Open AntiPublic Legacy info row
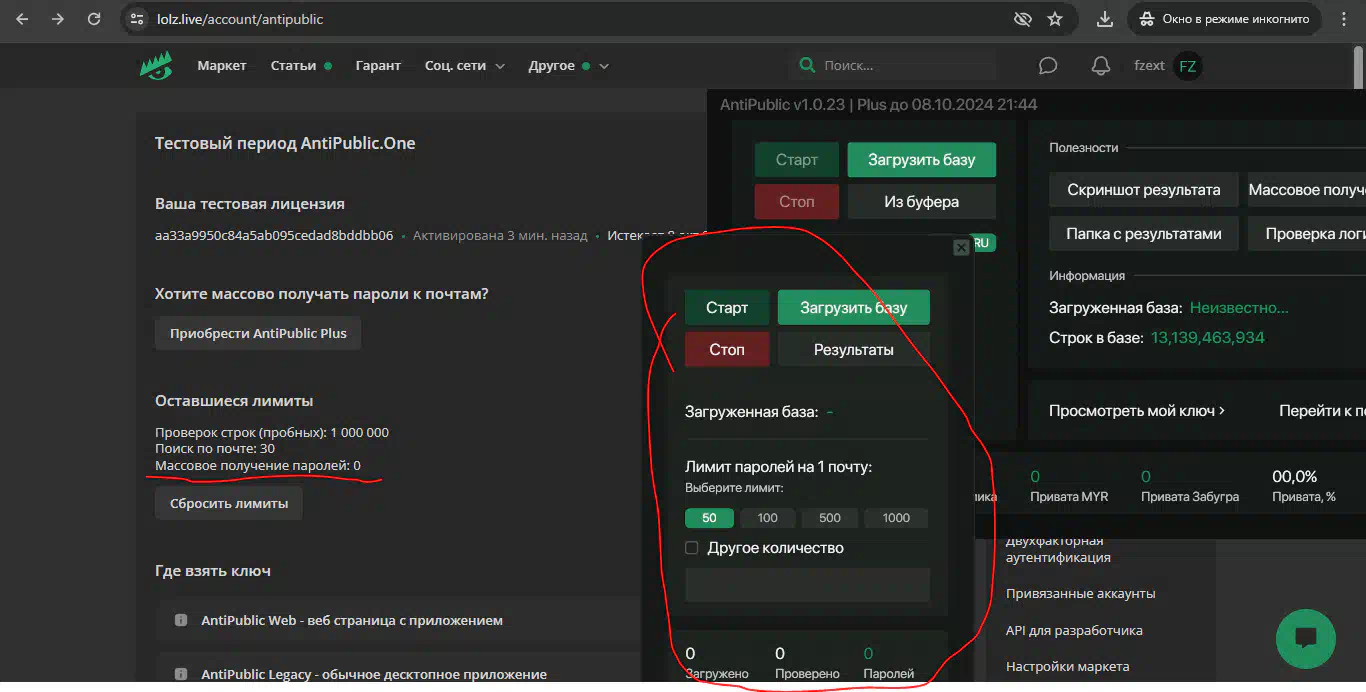The width and height of the screenshot is (1366, 692). (398, 673)
